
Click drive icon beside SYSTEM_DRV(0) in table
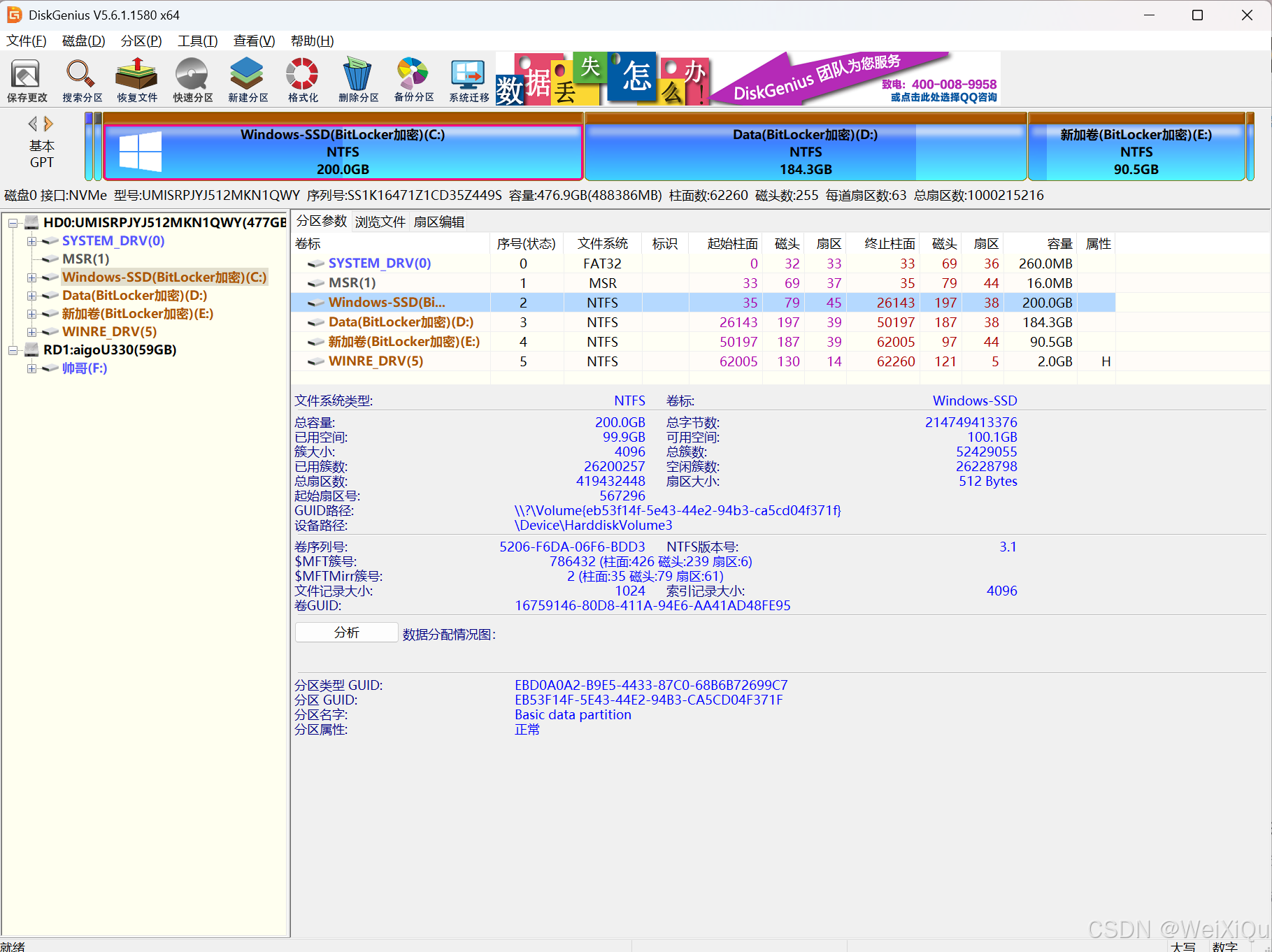(316, 264)
